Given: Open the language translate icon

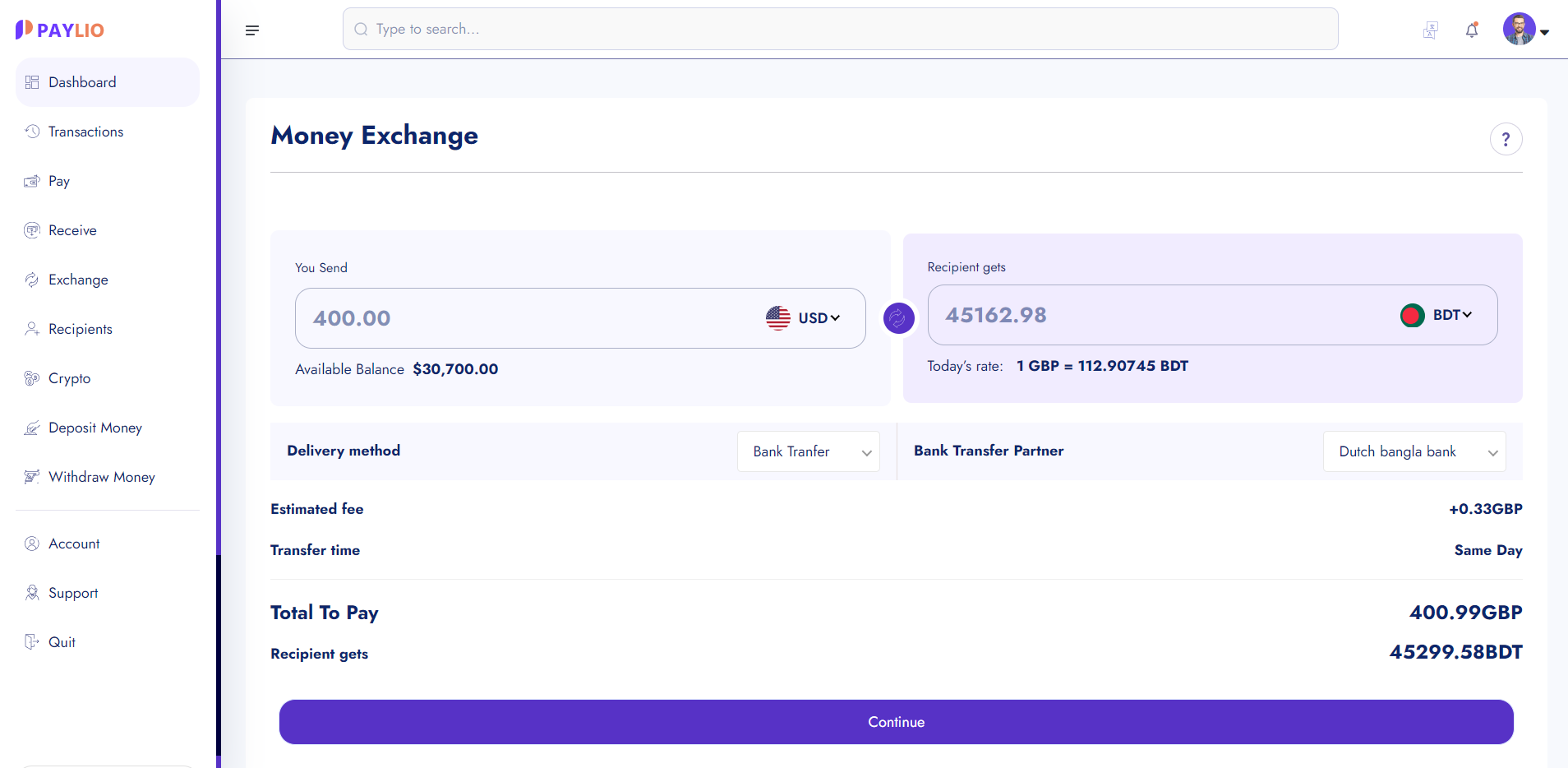Looking at the screenshot, I should point(1431,30).
